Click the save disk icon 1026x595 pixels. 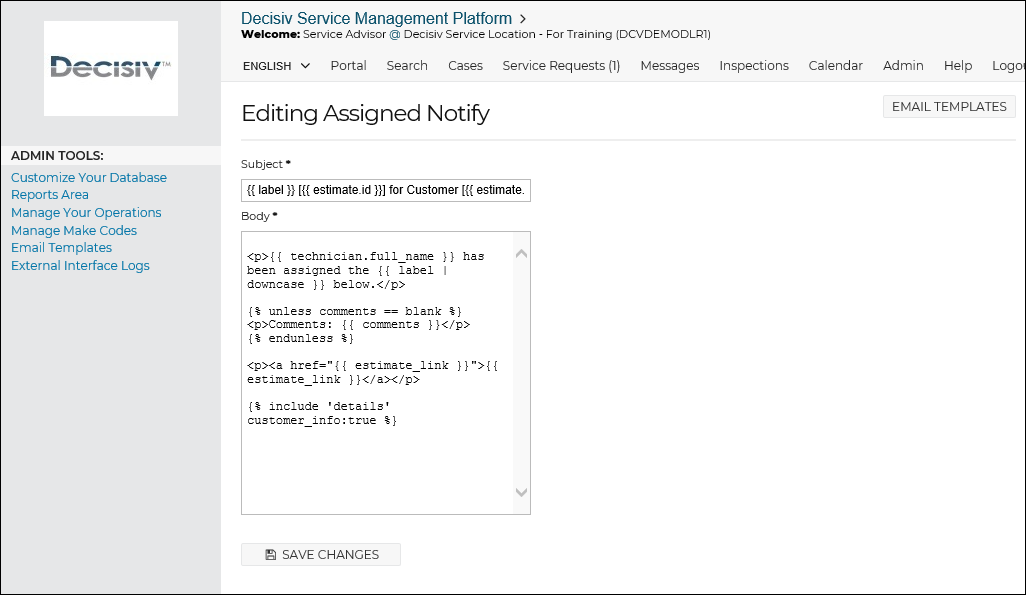(x=270, y=554)
